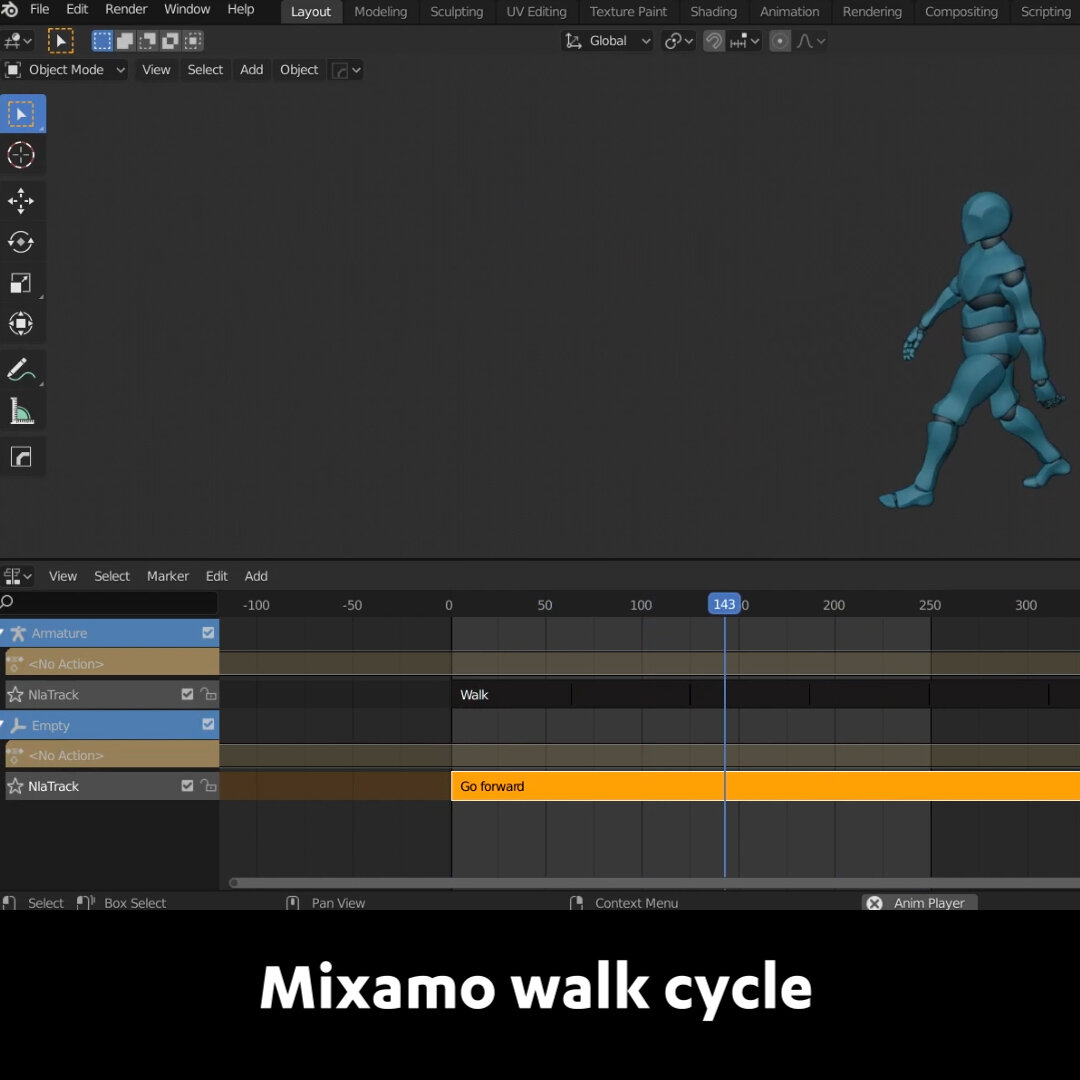Screen dimensions: 1080x1080
Task: Open the snapping options dropdown
Action: [745, 41]
